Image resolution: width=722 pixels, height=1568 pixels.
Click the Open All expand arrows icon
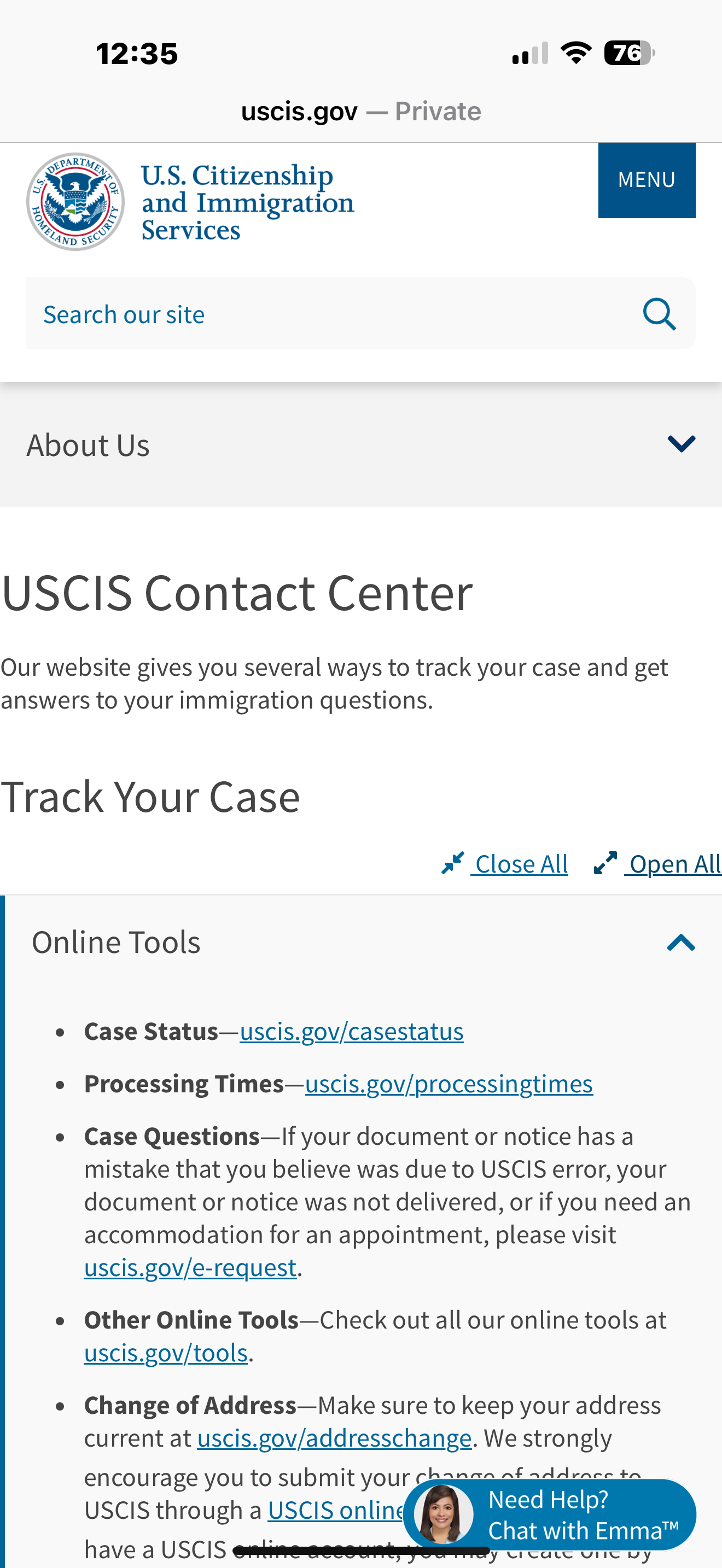tap(605, 863)
